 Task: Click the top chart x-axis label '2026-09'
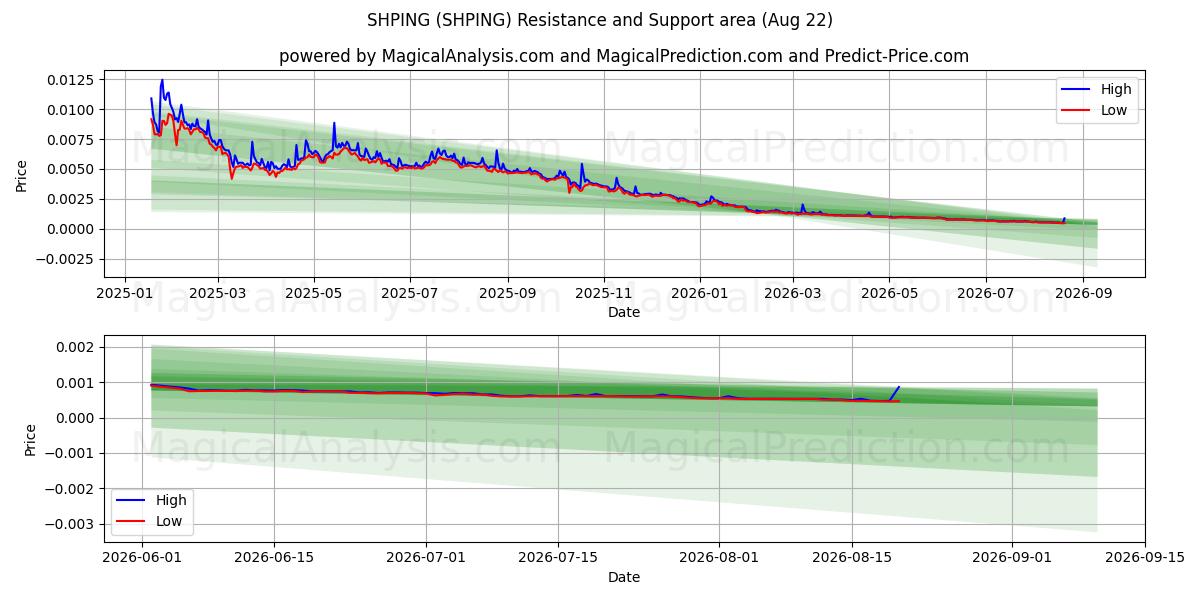click(x=1082, y=294)
